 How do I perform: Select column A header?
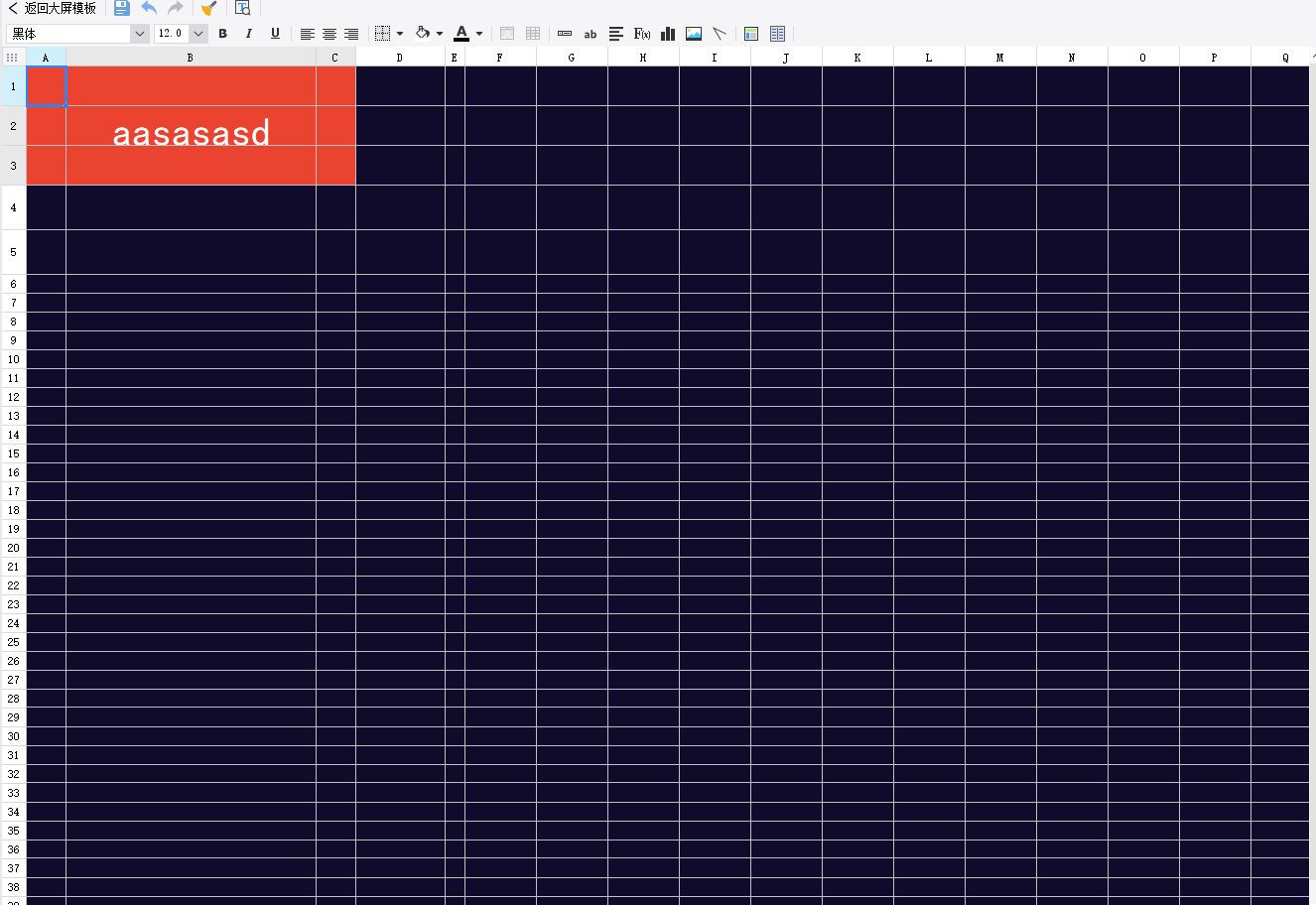(x=46, y=58)
